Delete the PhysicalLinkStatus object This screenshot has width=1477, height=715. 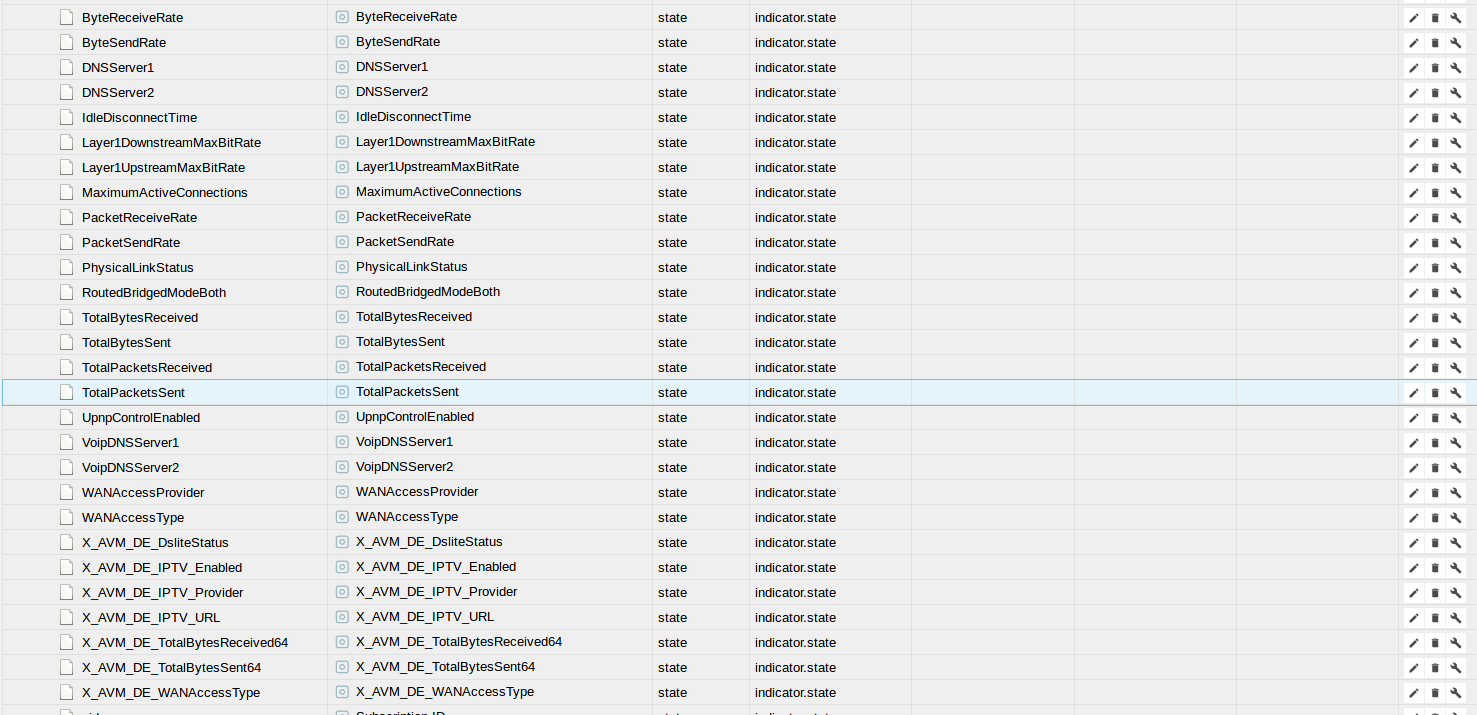1434,268
